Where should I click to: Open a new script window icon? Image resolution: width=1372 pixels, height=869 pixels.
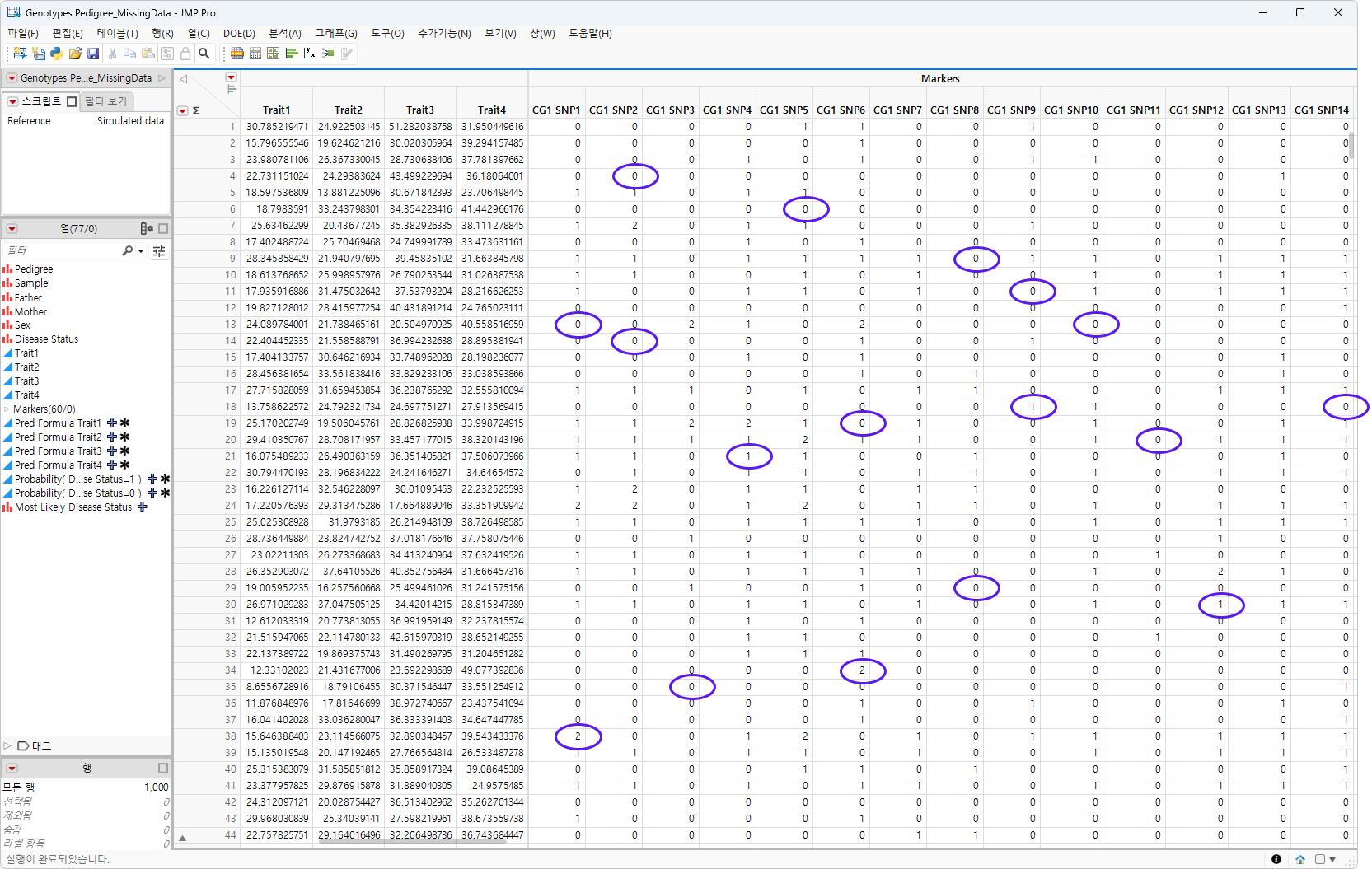click(x=38, y=54)
